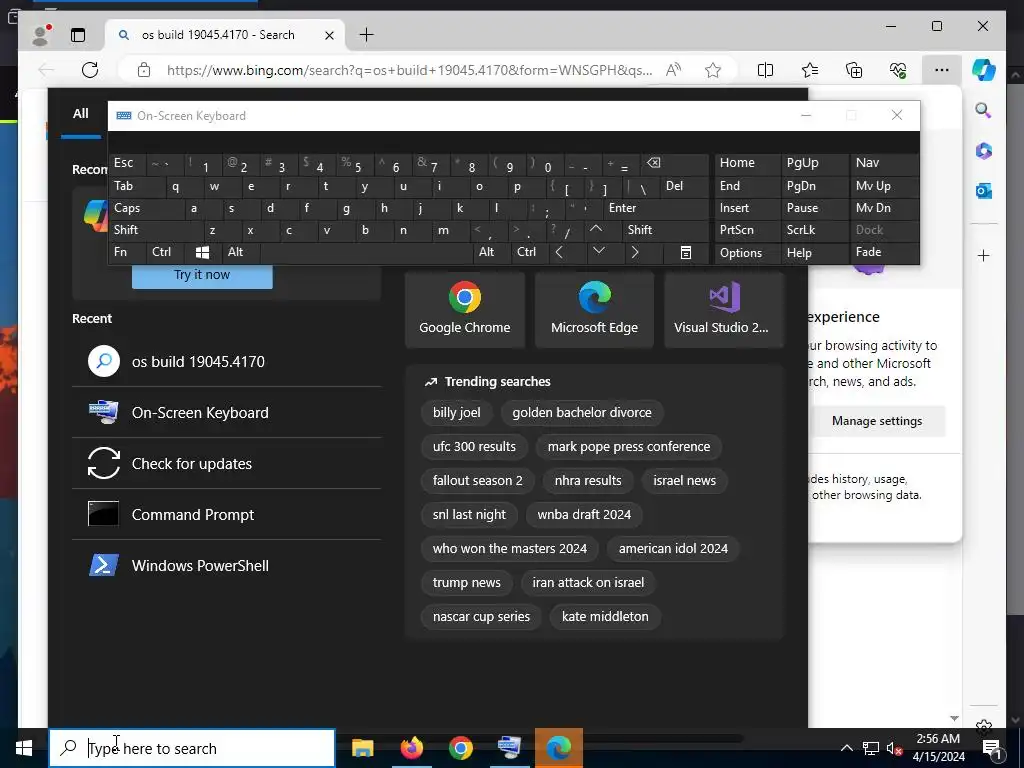Open Edge collections icon
1024x768 pixels.
(x=854, y=70)
